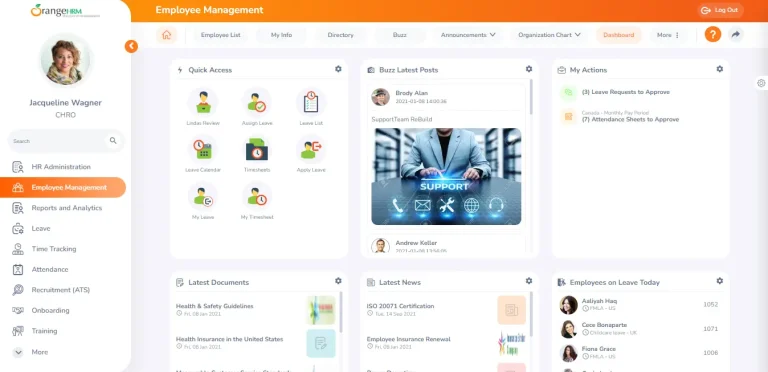This screenshot has height=372, width=768.
Task: Click Health & Safety Guidelines thumbnail image
Action: (x=321, y=310)
